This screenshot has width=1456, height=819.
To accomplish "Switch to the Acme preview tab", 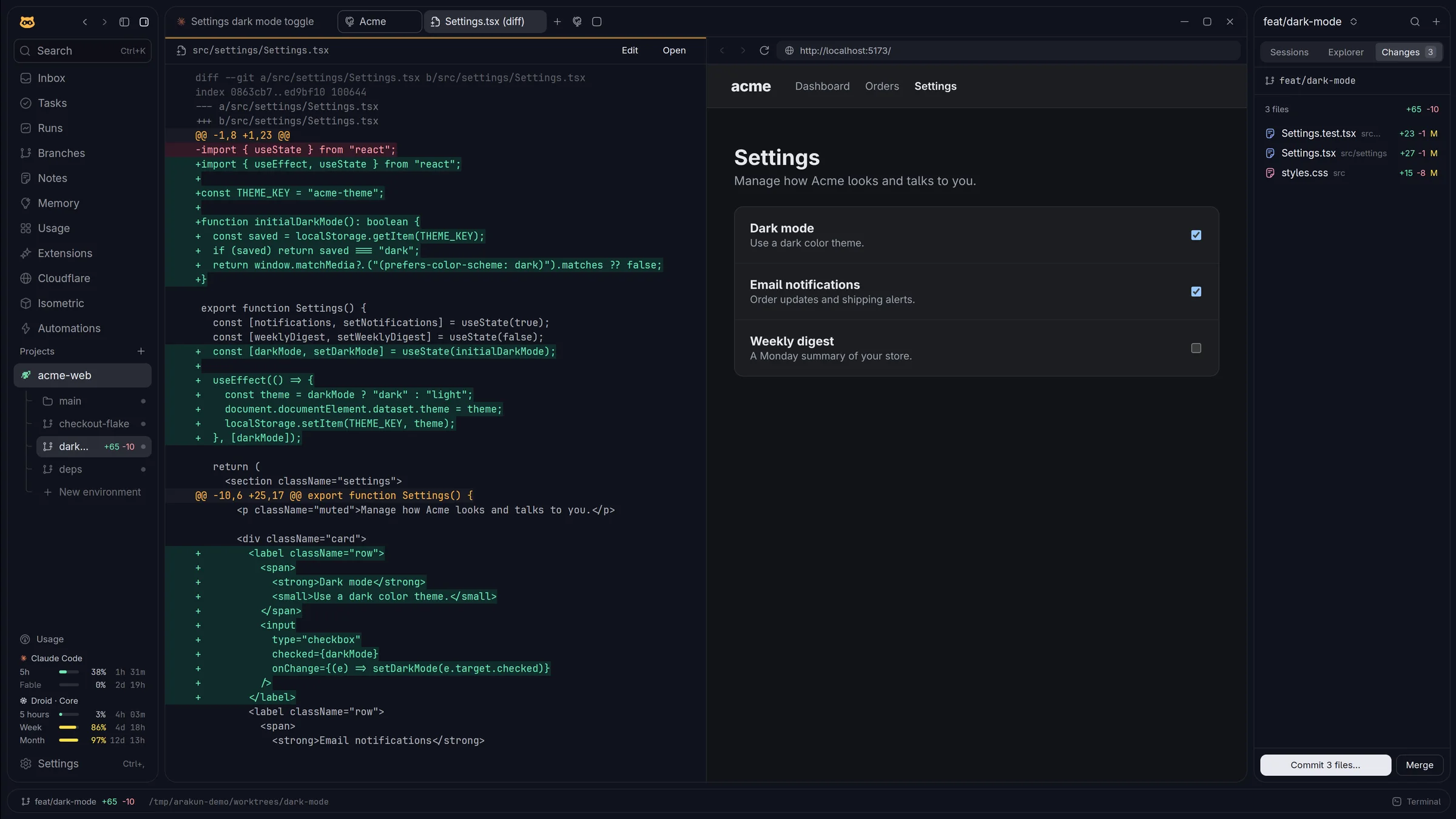I will (379, 22).
